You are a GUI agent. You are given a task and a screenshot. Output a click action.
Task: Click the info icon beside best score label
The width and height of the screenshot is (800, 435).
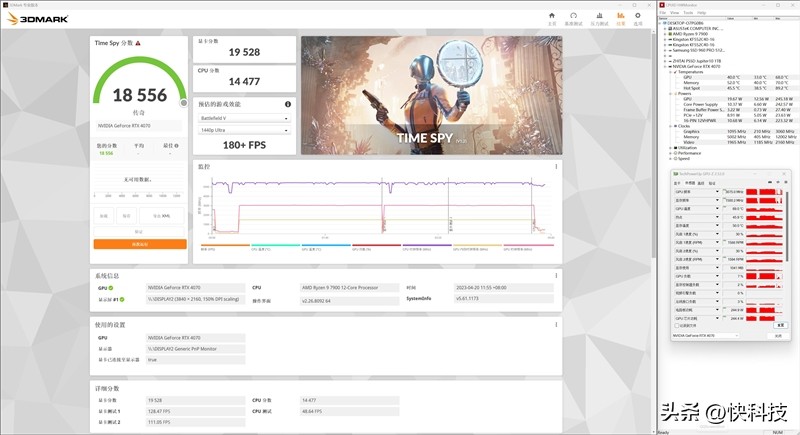177,146
